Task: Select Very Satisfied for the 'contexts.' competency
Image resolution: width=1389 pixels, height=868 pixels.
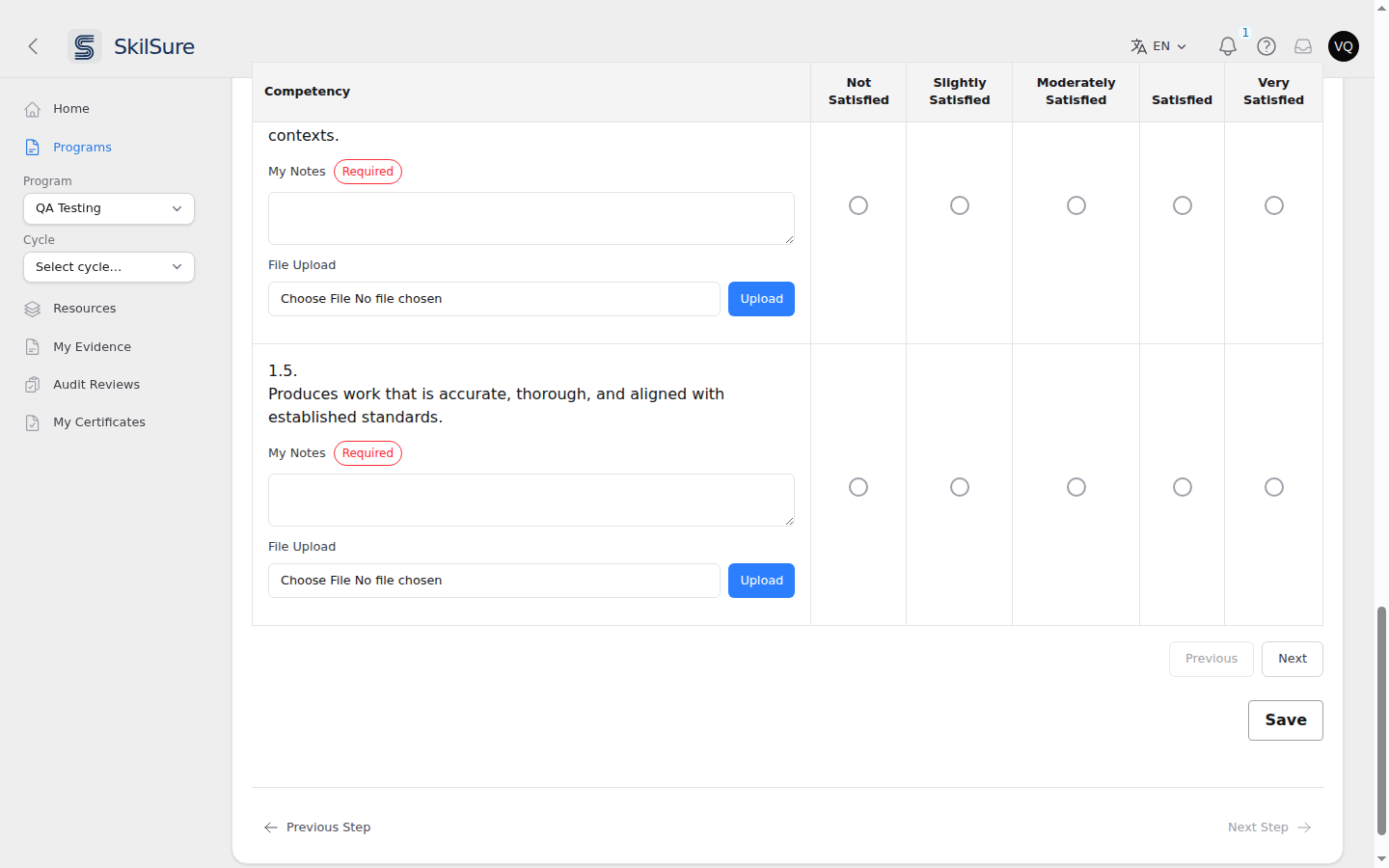Action: point(1274,205)
